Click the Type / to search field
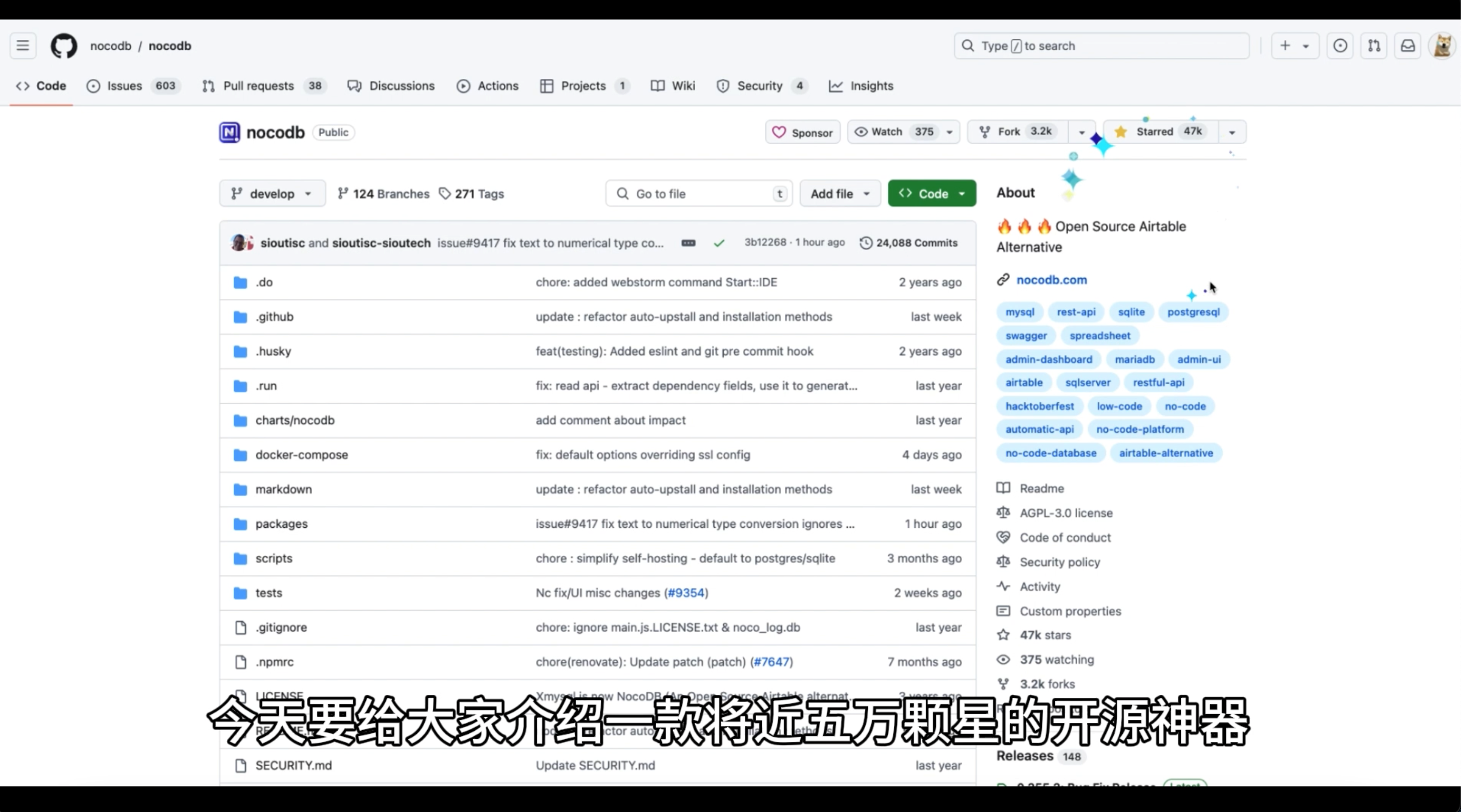This screenshot has width=1461, height=812. pyautogui.click(x=1101, y=46)
